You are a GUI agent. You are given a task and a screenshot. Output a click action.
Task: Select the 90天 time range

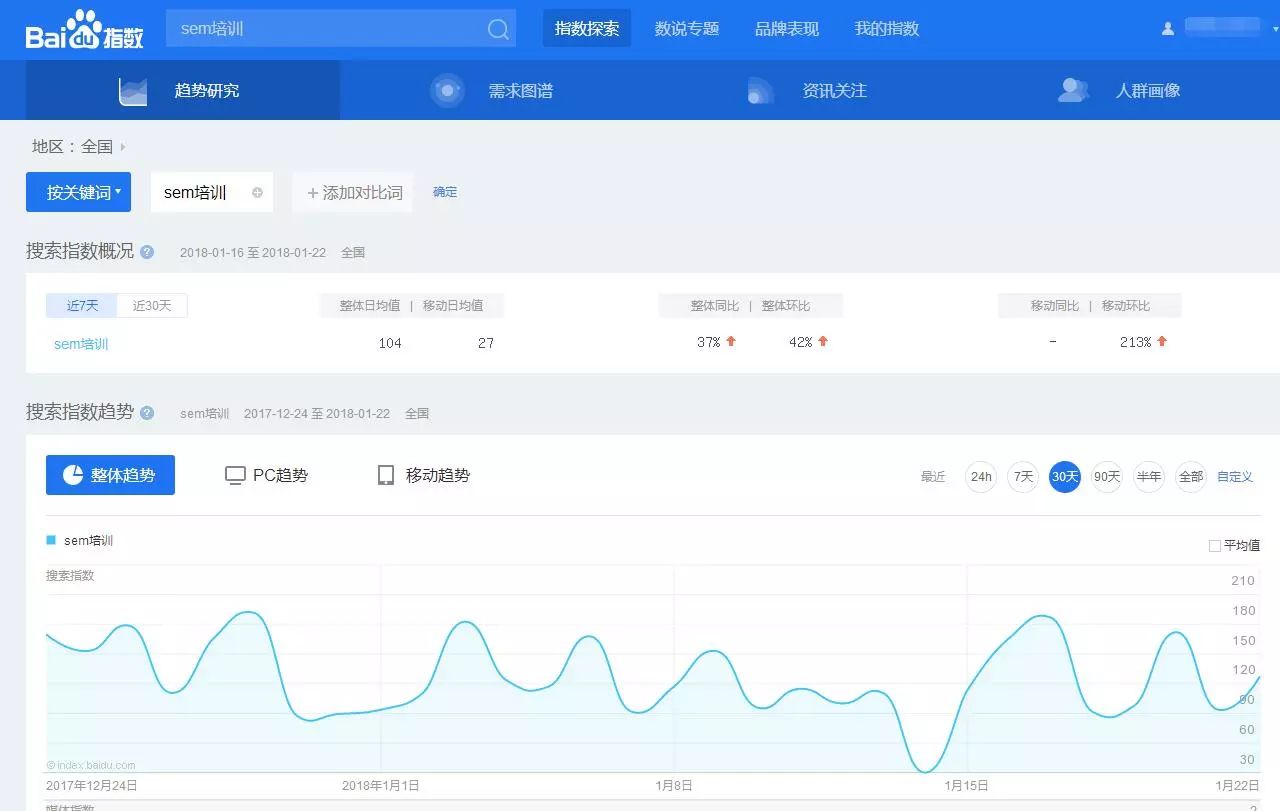coord(1107,477)
